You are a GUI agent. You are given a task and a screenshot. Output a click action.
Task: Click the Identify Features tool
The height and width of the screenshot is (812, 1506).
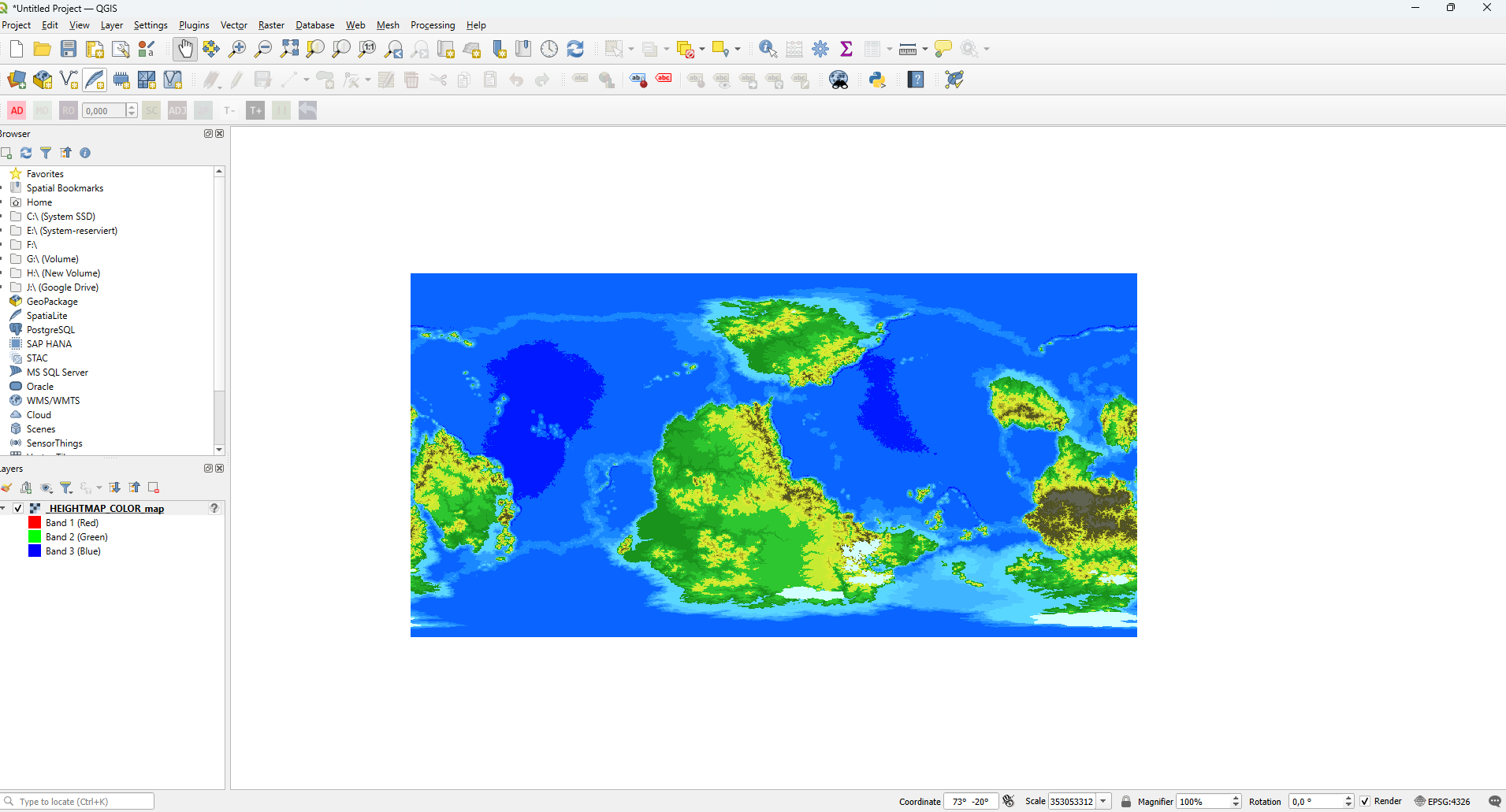pyautogui.click(x=768, y=49)
